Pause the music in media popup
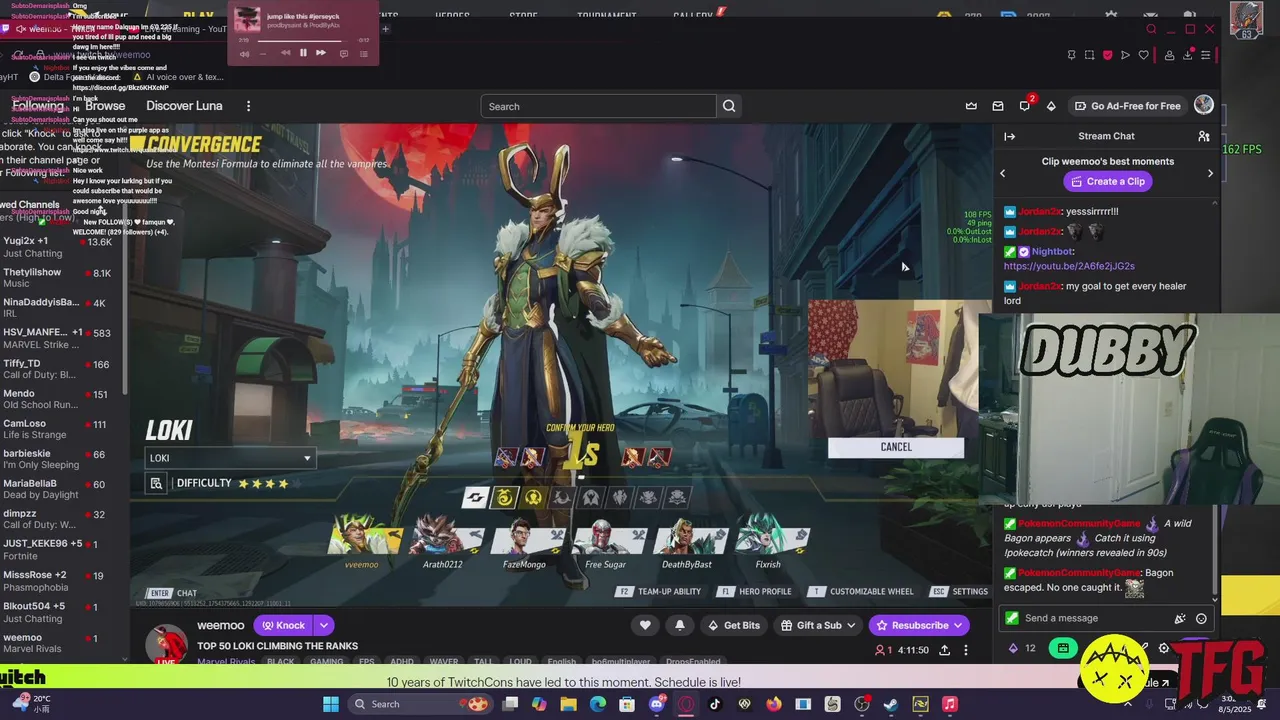The image size is (1280, 720). coord(303,53)
